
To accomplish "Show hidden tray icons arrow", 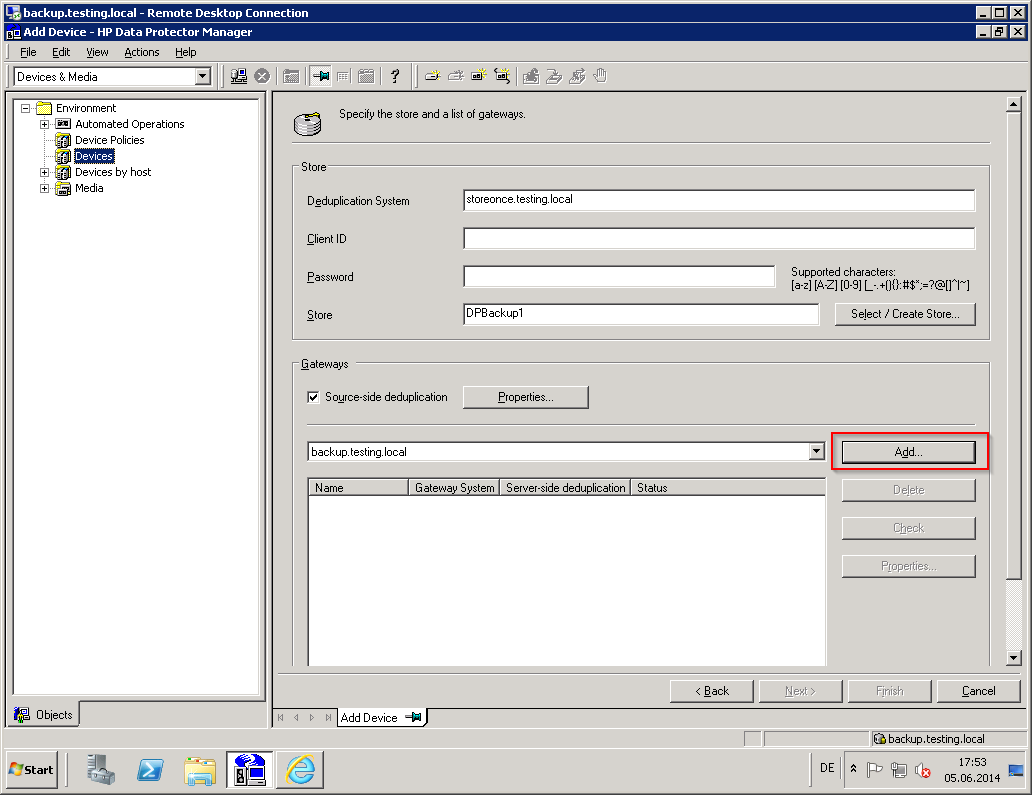I will 853,769.
